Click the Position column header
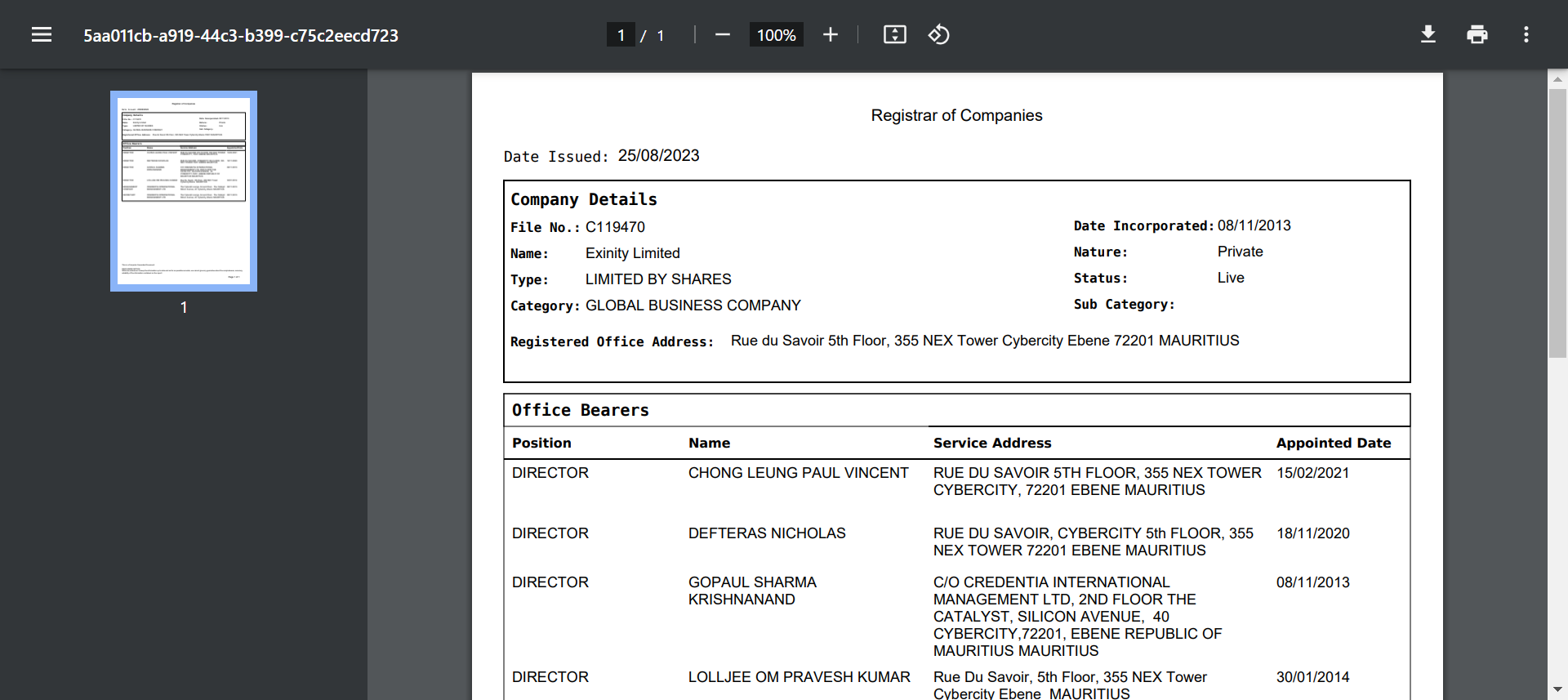The image size is (1568, 700). pos(541,443)
